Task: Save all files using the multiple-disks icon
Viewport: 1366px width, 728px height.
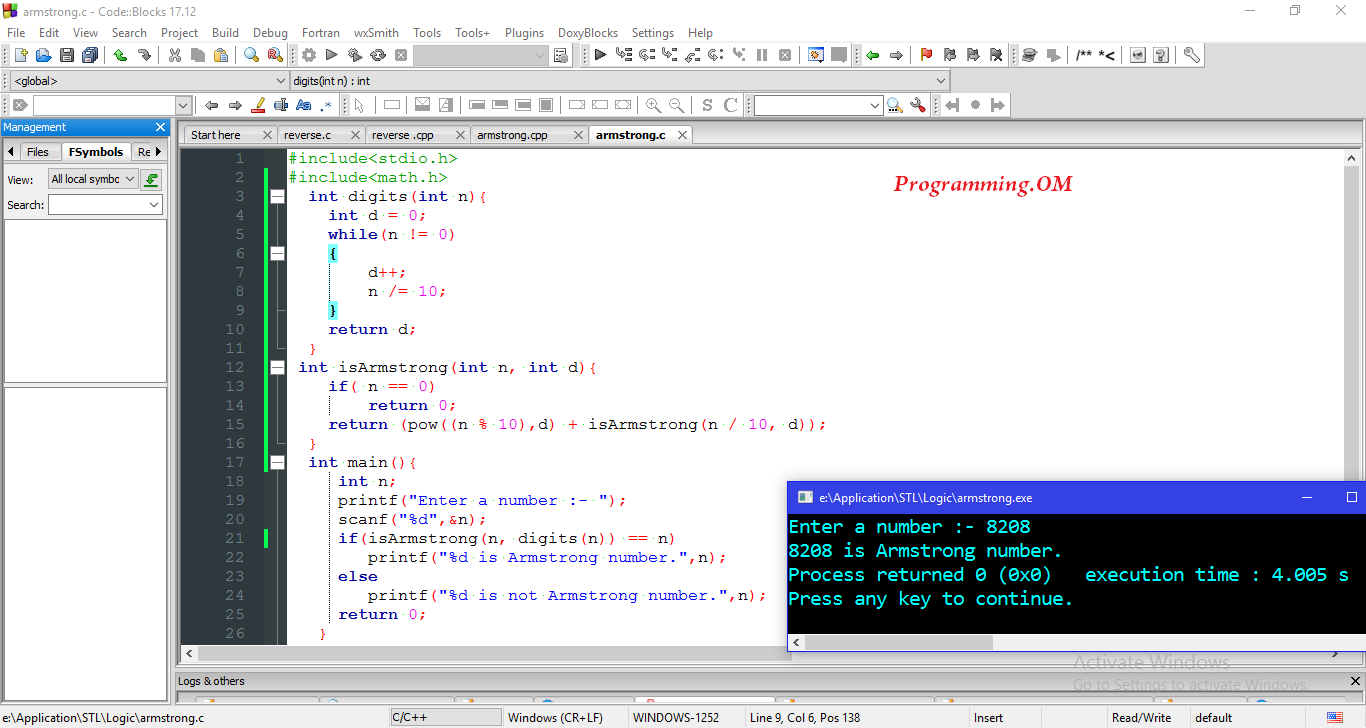Action: pyautogui.click(x=89, y=55)
